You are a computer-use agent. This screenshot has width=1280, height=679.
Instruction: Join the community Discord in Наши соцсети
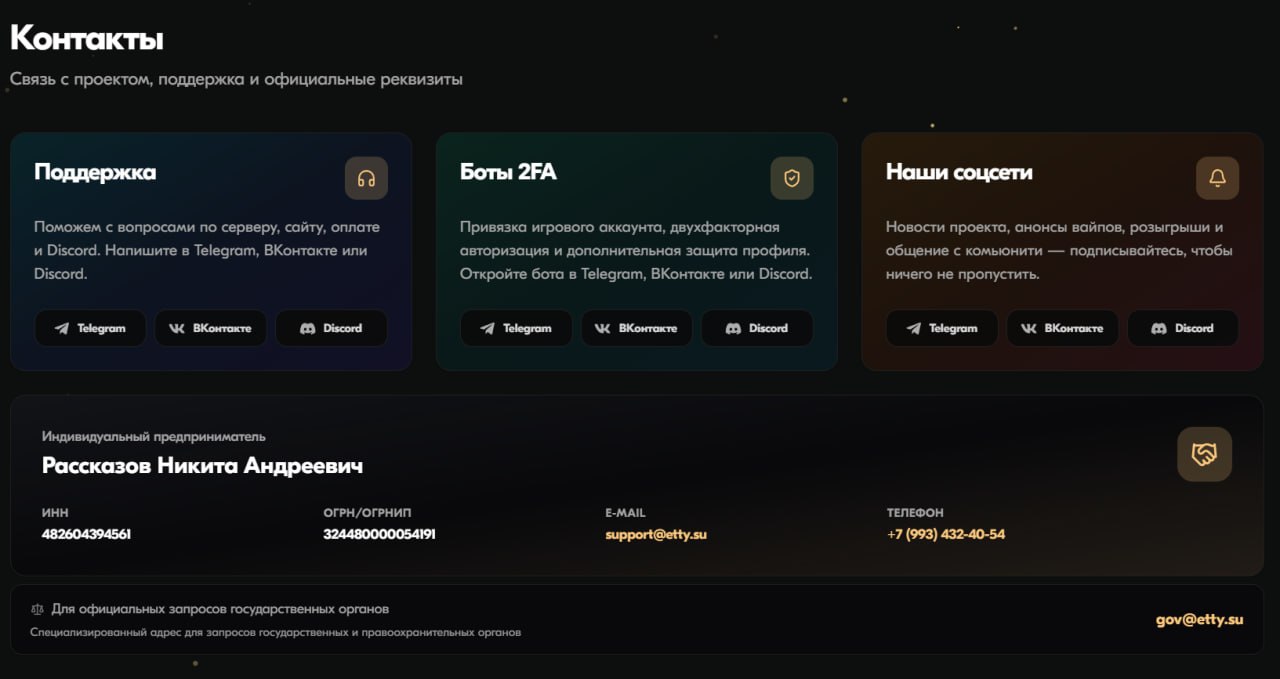click(x=1183, y=328)
